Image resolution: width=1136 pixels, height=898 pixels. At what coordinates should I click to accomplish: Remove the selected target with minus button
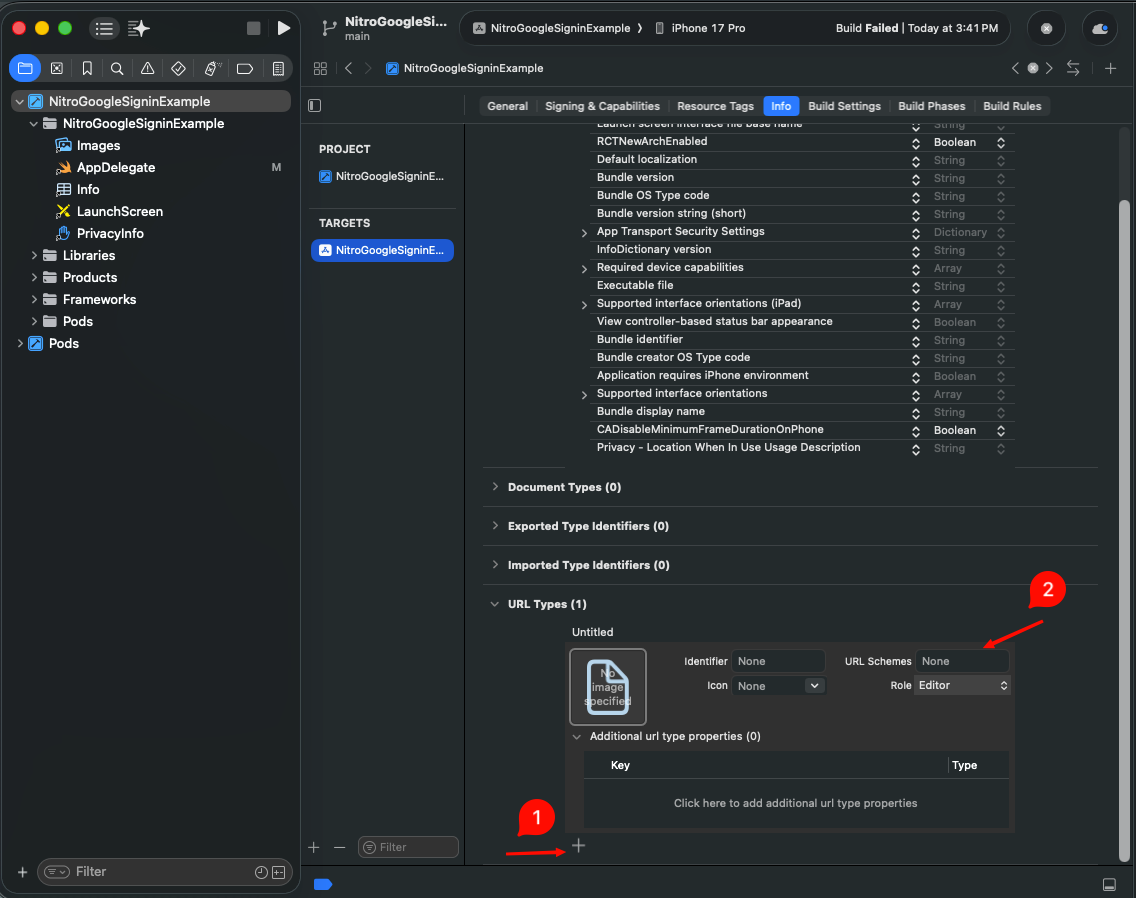pyautogui.click(x=340, y=847)
